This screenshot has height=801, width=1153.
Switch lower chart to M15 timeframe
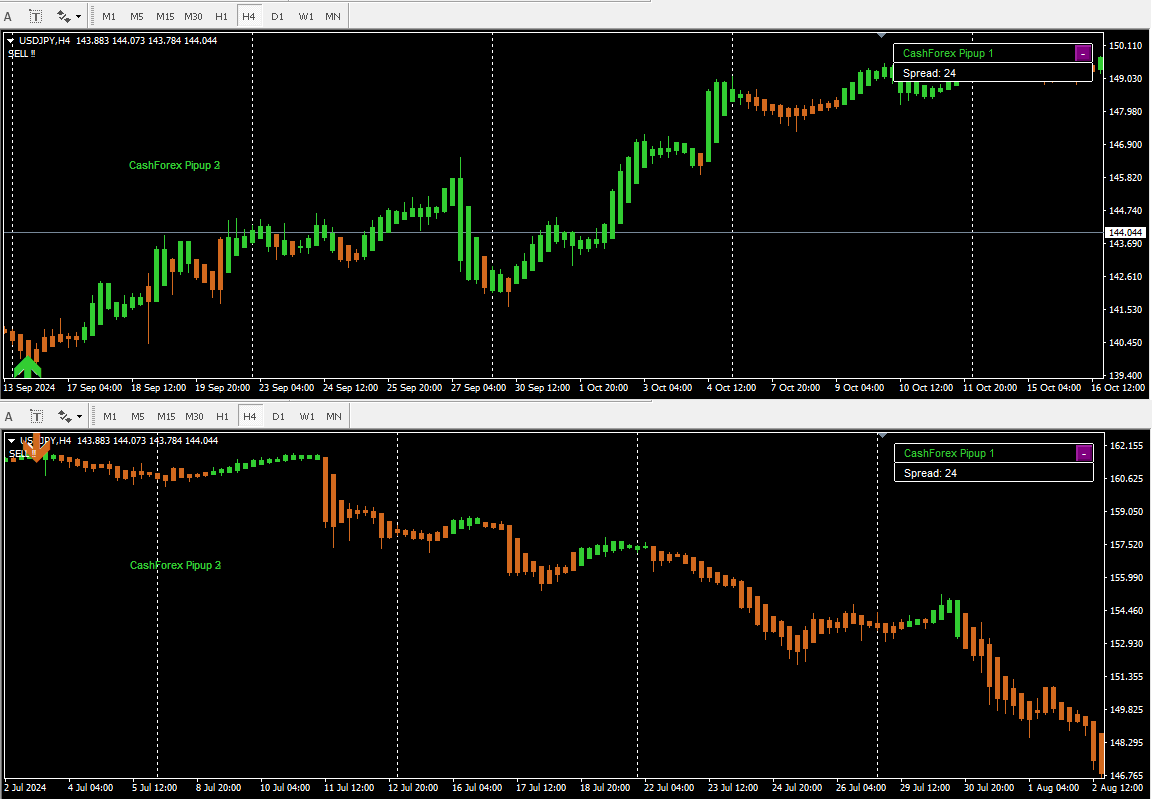165,416
